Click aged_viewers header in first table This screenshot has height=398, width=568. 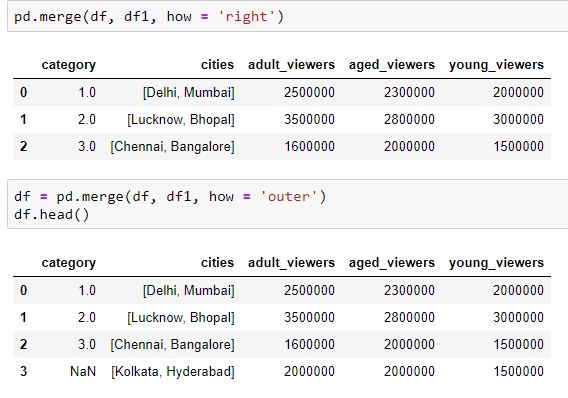point(392,64)
